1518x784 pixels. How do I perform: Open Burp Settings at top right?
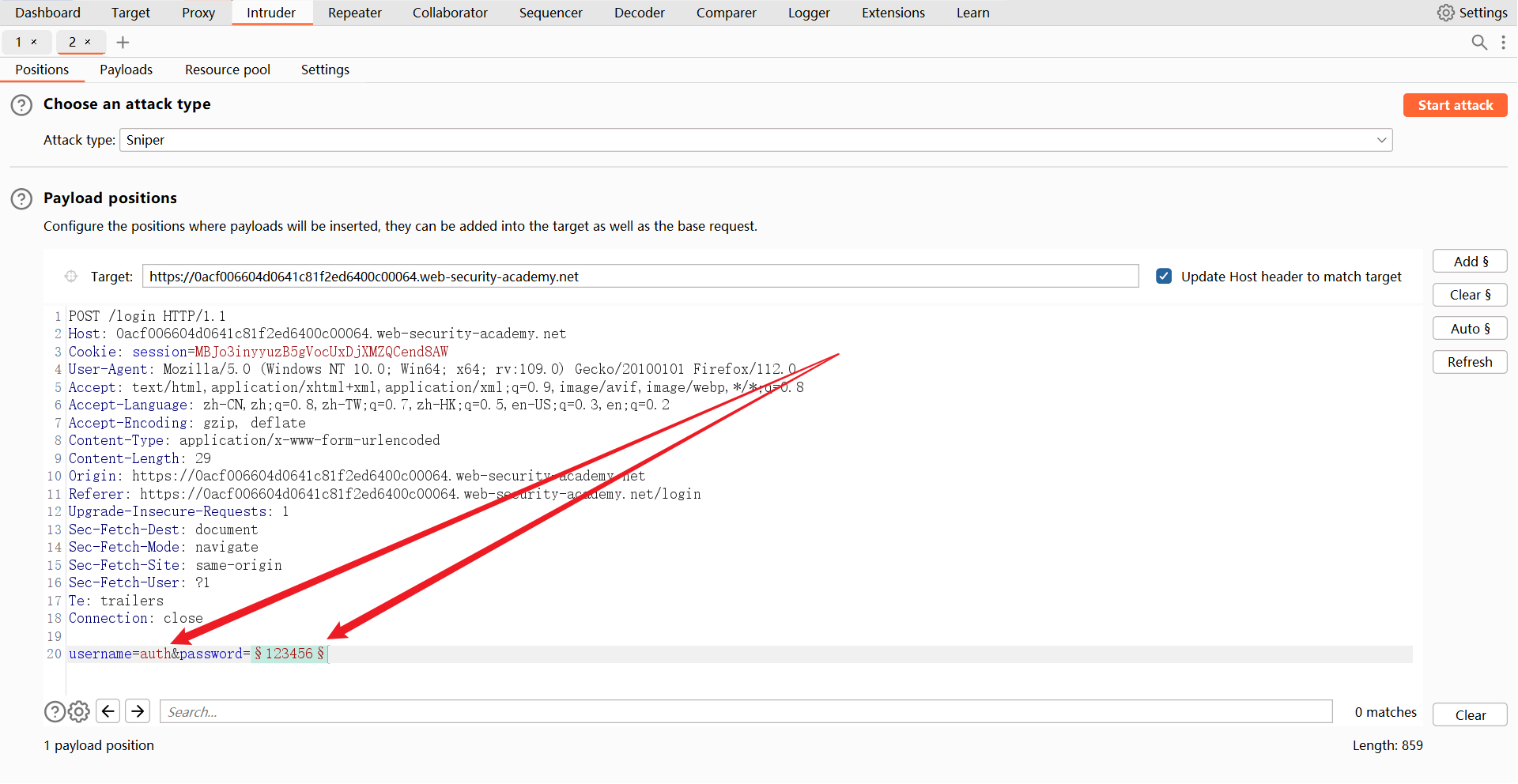pos(1472,13)
